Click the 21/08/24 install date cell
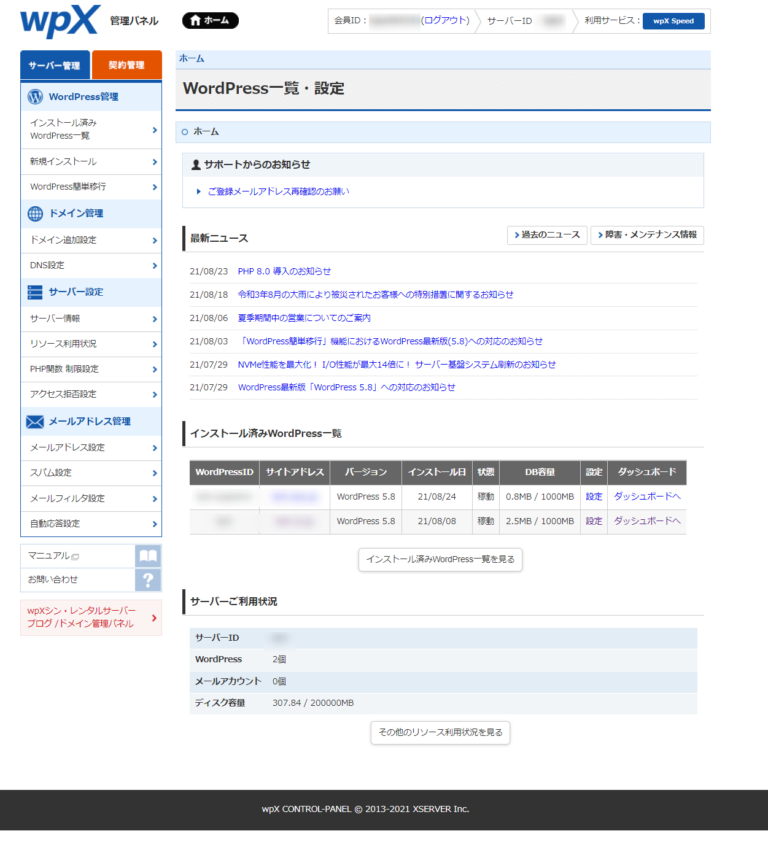Screen dimensions: 768x847 (x=436, y=496)
